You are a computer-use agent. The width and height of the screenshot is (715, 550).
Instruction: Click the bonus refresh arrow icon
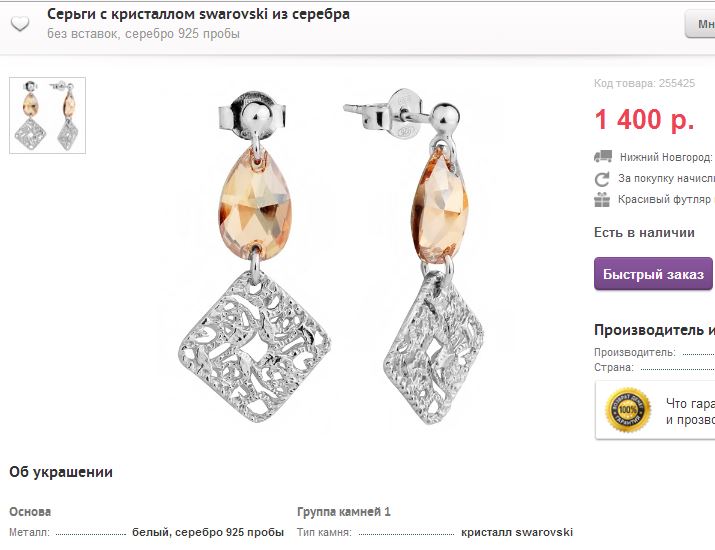[602, 179]
